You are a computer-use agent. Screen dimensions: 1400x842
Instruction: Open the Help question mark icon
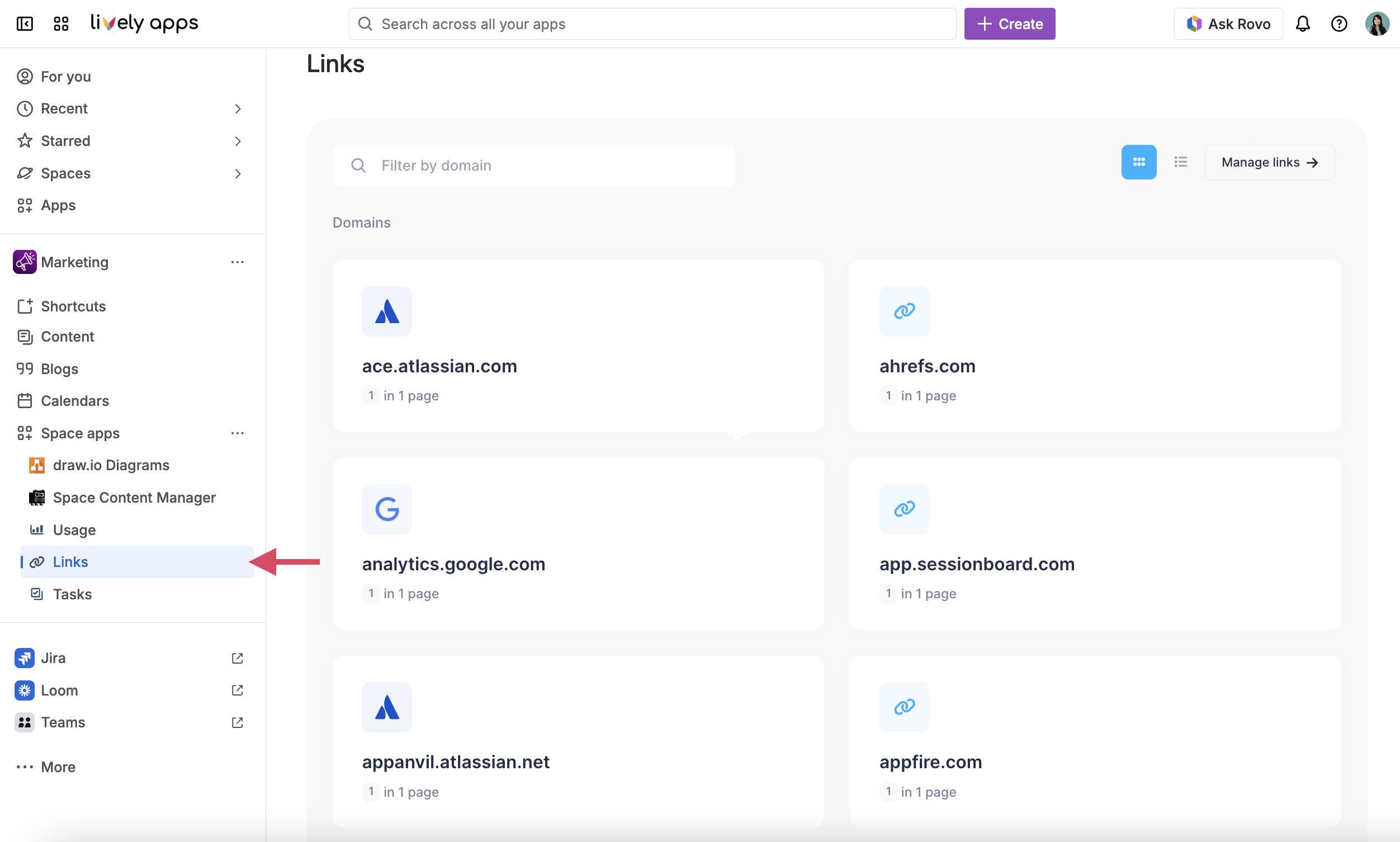pyautogui.click(x=1340, y=24)
